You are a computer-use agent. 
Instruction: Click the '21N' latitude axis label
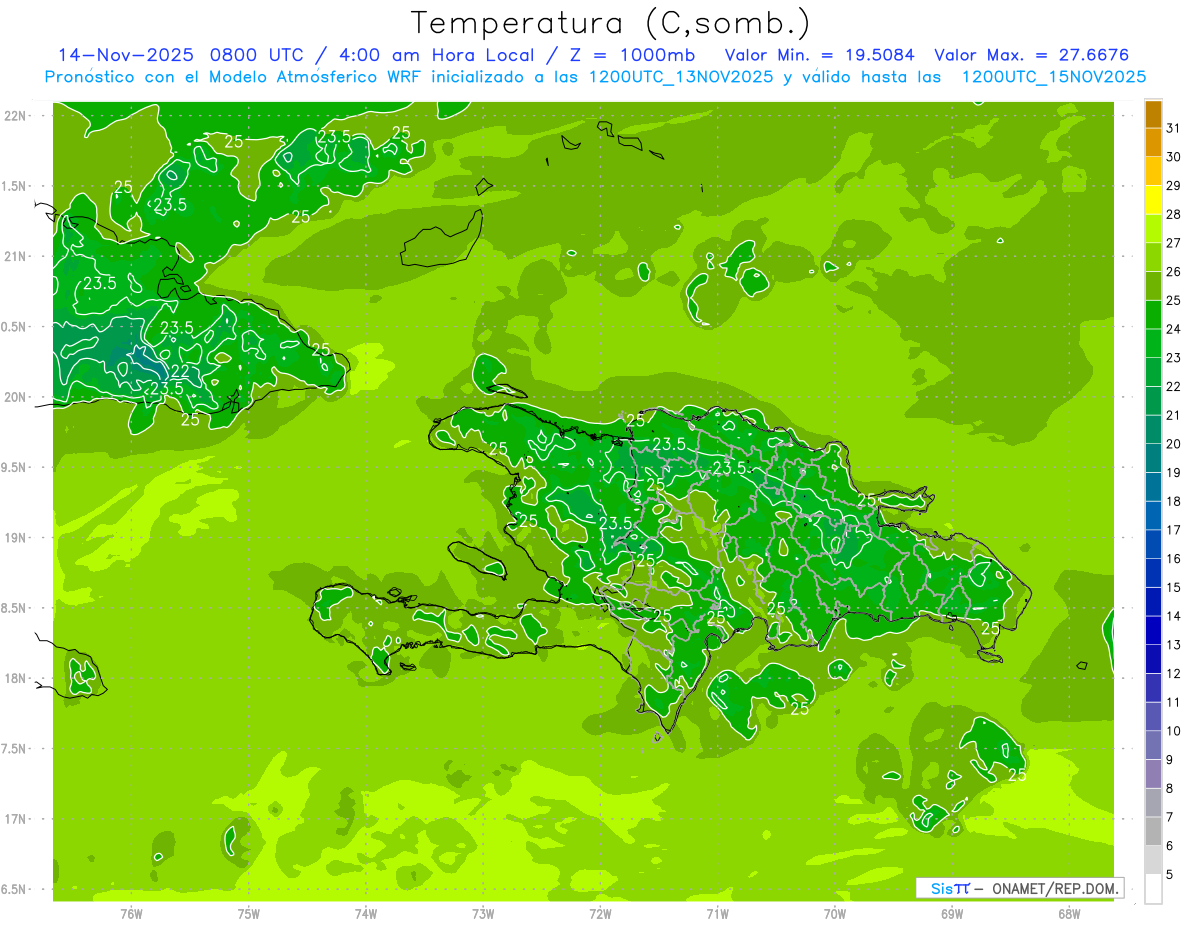tap(16, 257)
